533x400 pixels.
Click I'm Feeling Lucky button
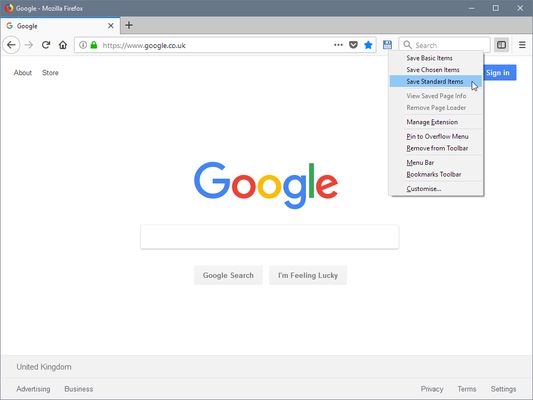click(x=308, y=275)
